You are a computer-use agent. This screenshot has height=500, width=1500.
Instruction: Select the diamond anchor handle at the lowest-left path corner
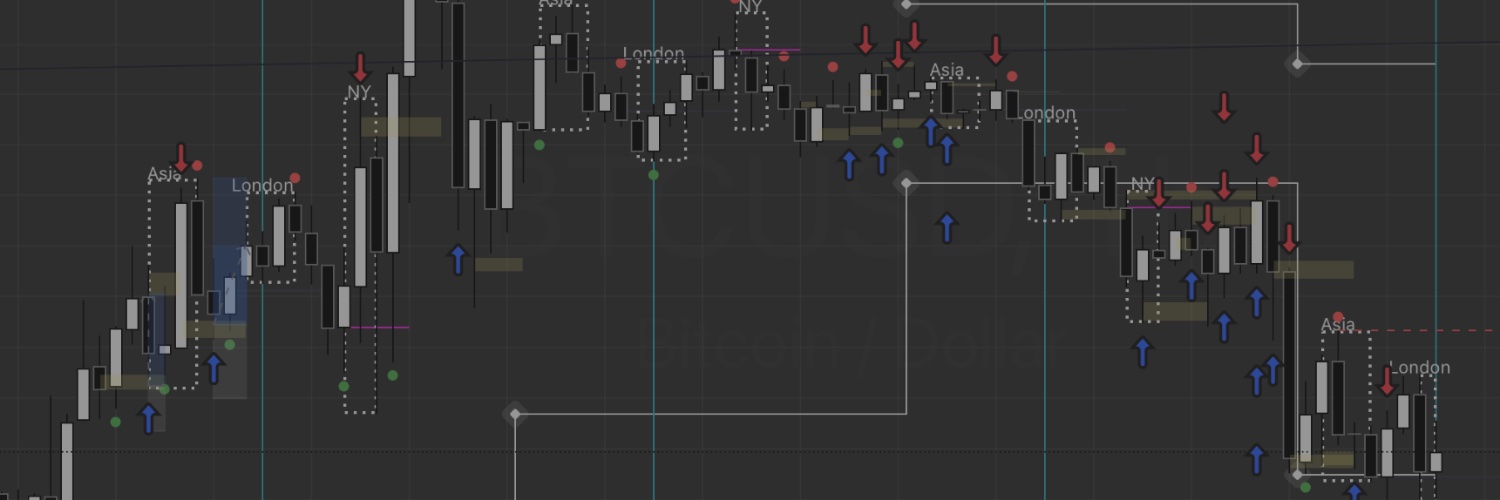514,413
